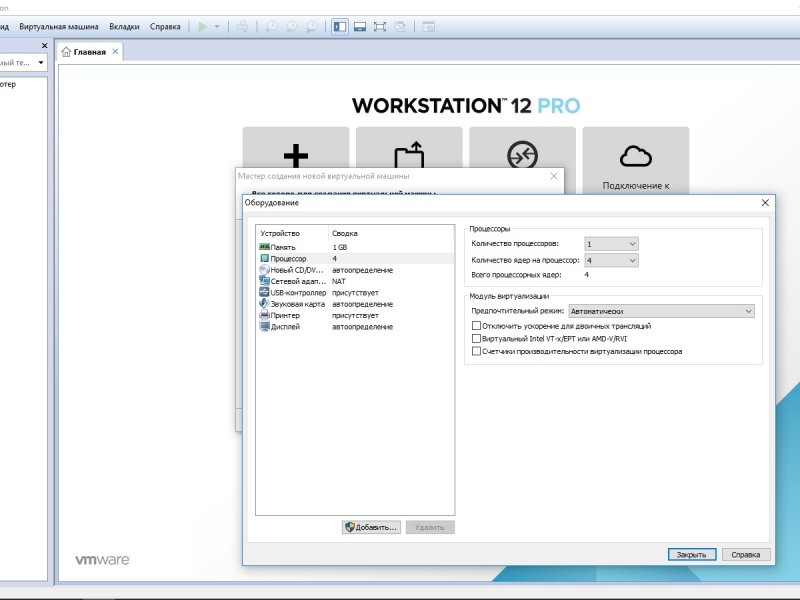Open the Количество ядер на процессор dropdown

(611, 260)
